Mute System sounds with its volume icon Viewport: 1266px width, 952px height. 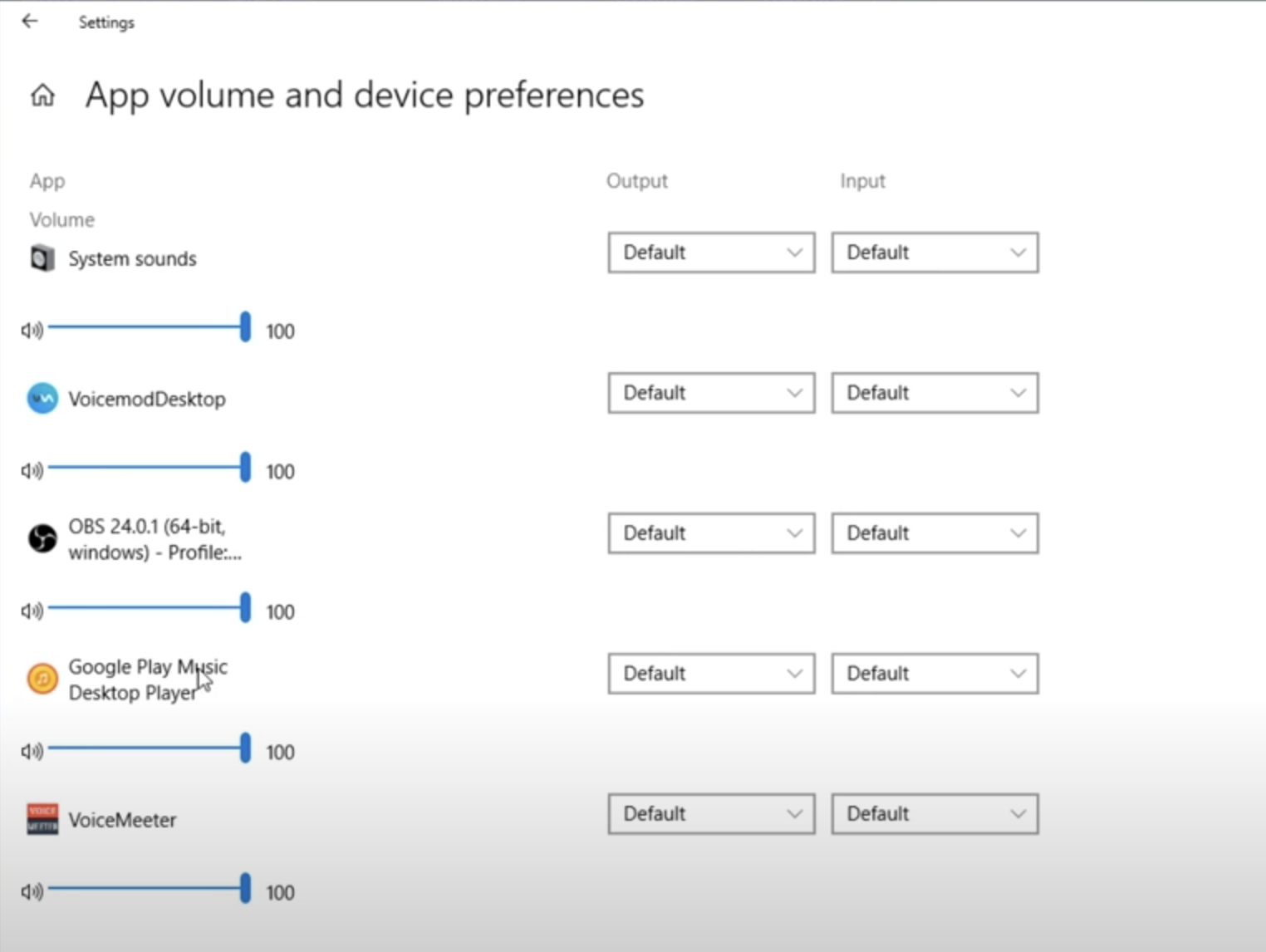(x=32, y=331)
